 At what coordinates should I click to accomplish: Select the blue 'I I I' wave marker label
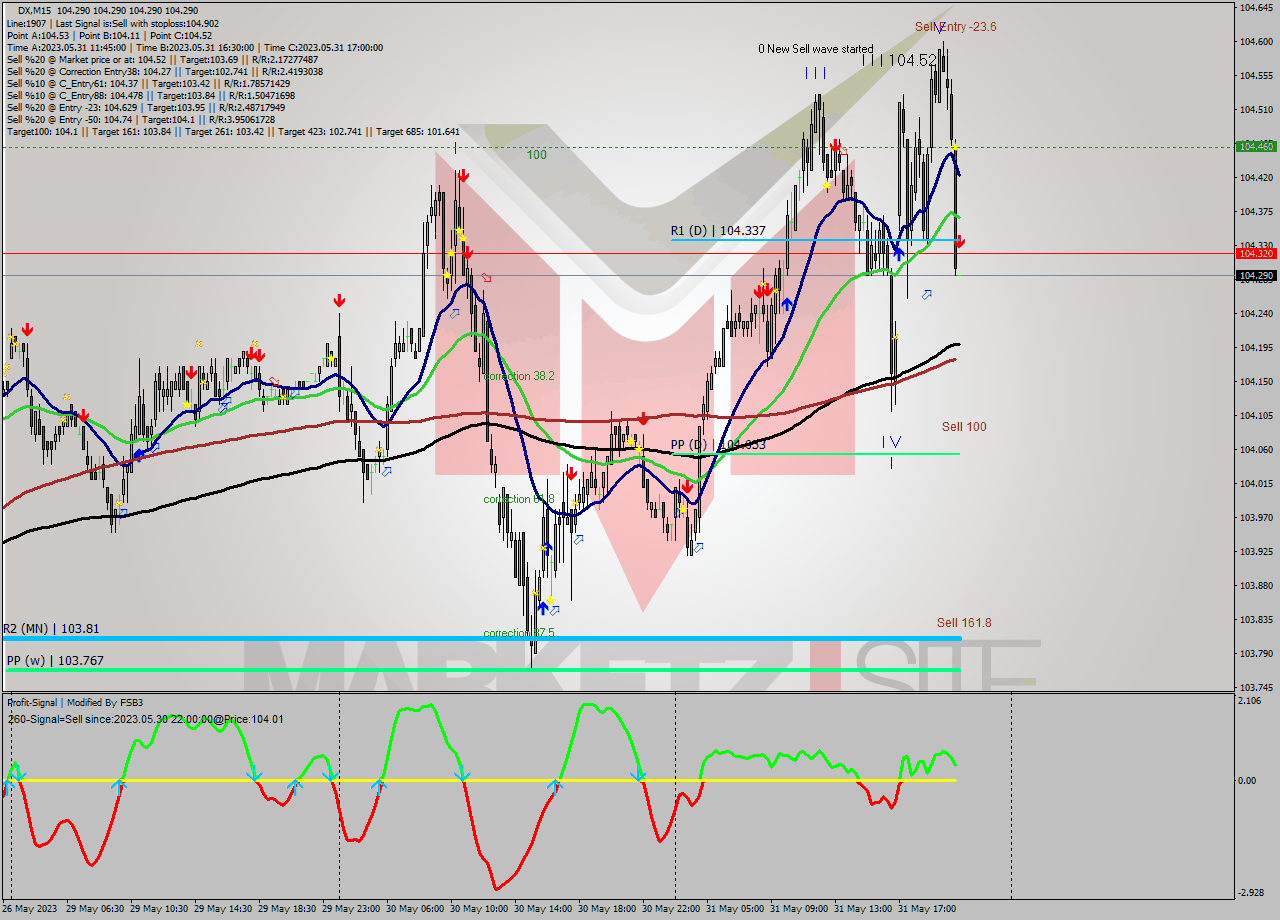point(815,73)
